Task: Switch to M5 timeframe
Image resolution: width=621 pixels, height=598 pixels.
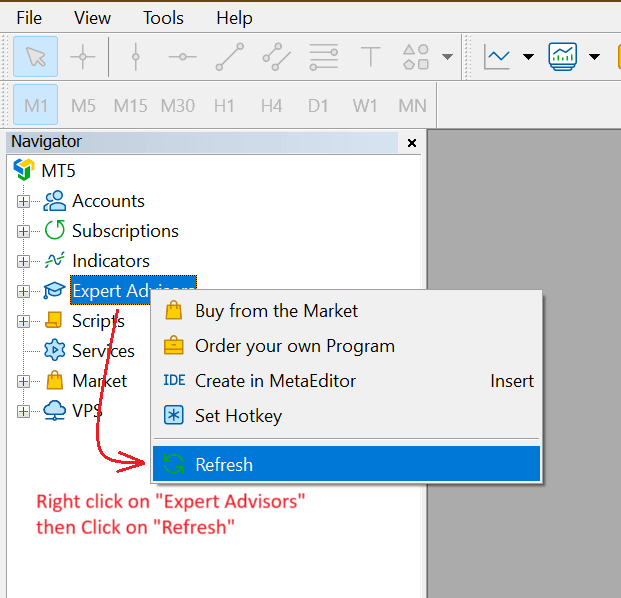Action: [x=83, y=106]
